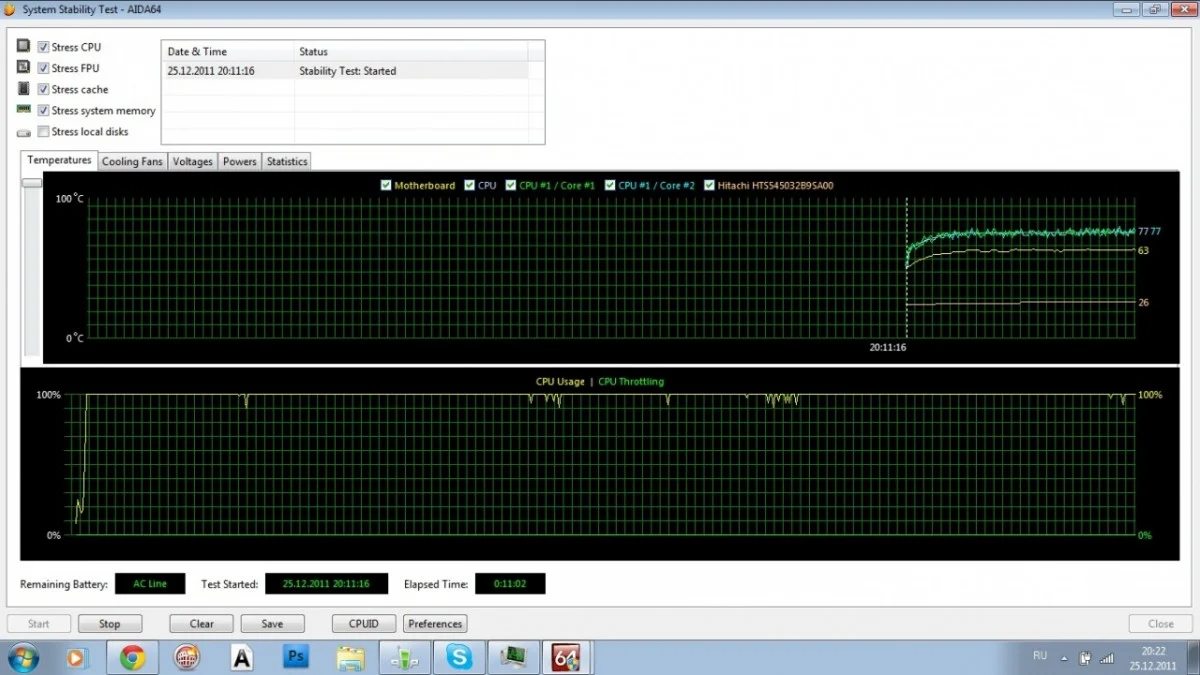Screen dimensions: 1200x675
Task: Enable Stress local disks
Action: click(44, 131)
